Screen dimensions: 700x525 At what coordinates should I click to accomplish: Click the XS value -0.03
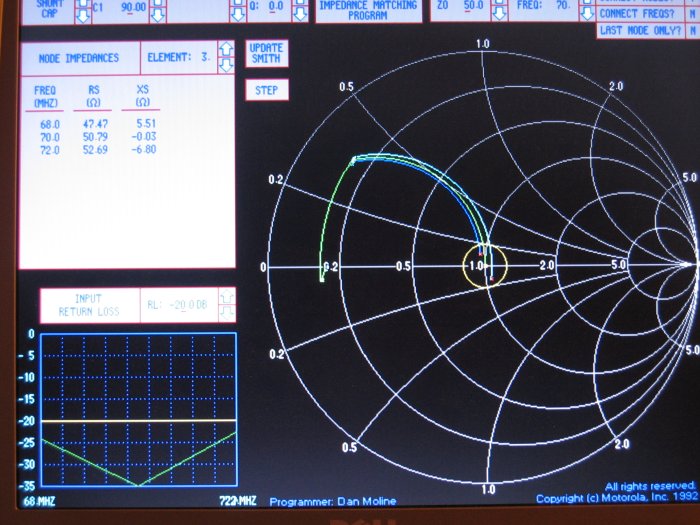click(x=144, y=136)
